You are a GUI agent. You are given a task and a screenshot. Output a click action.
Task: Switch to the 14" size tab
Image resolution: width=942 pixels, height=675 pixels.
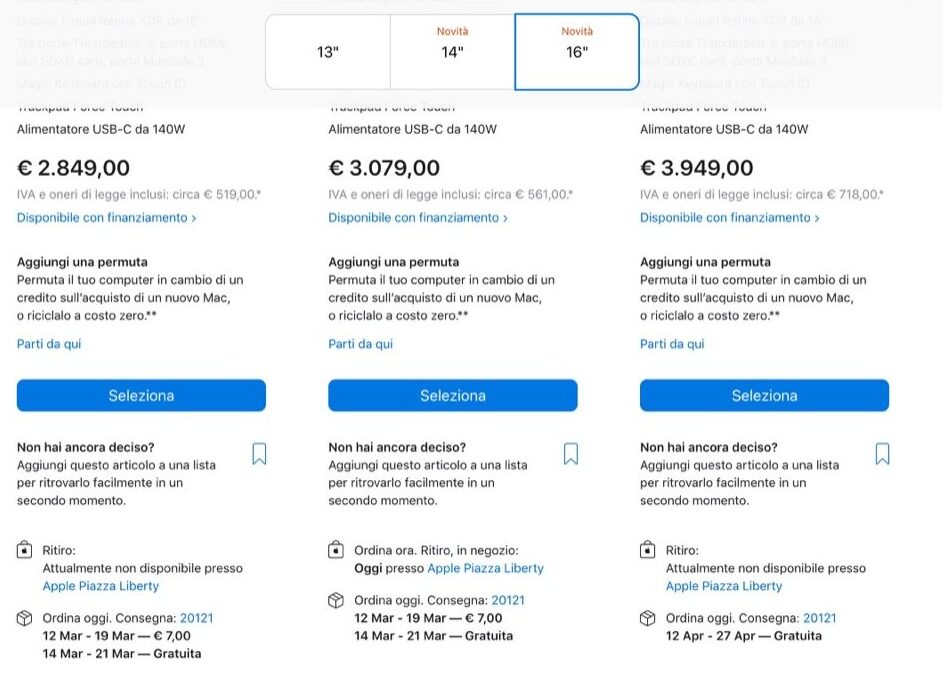click(452, 52)
